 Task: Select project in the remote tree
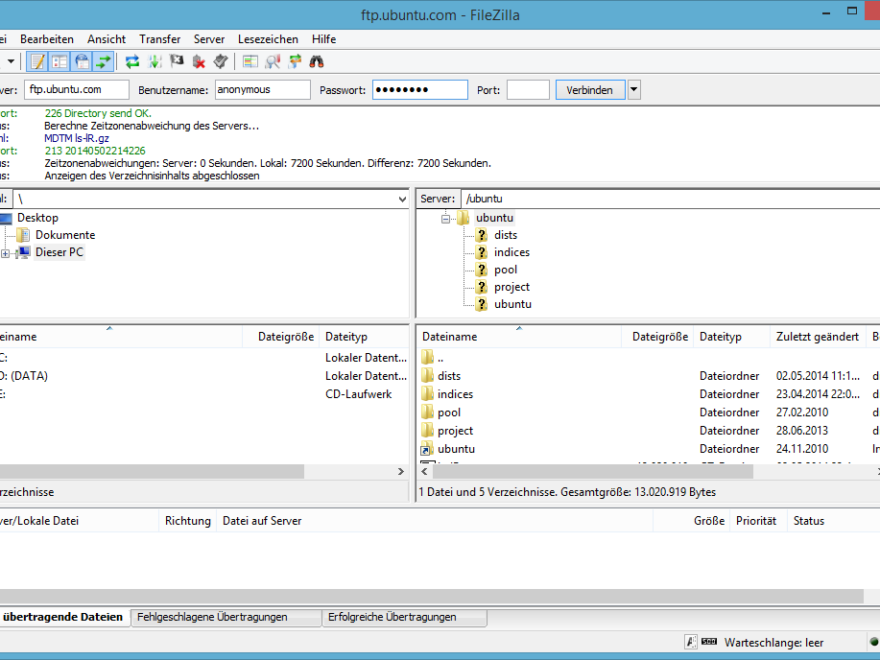click(x=512, y=287)
